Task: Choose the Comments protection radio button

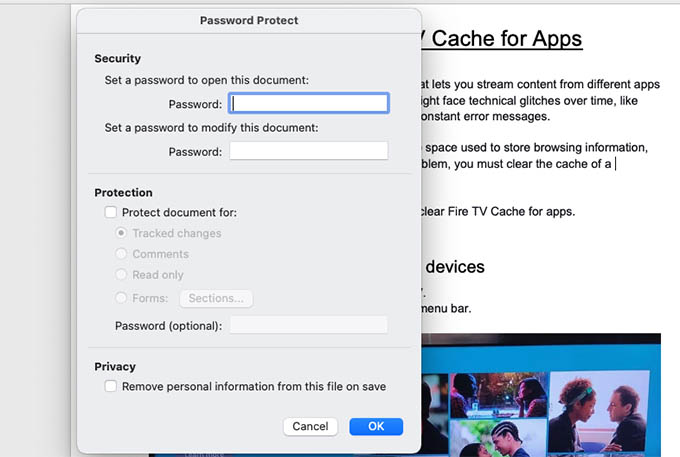Action: (x=121, y=254)
